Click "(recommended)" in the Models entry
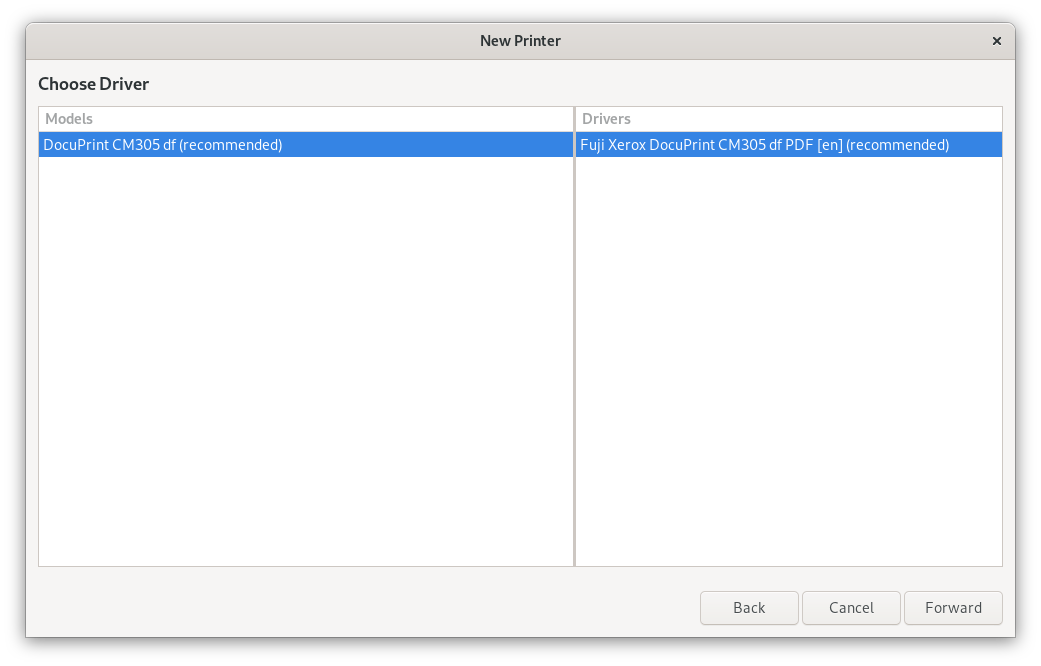Image resolution: width=1041 pixels, height=666 pixels. pyautogui.click(x=231, y=145)
